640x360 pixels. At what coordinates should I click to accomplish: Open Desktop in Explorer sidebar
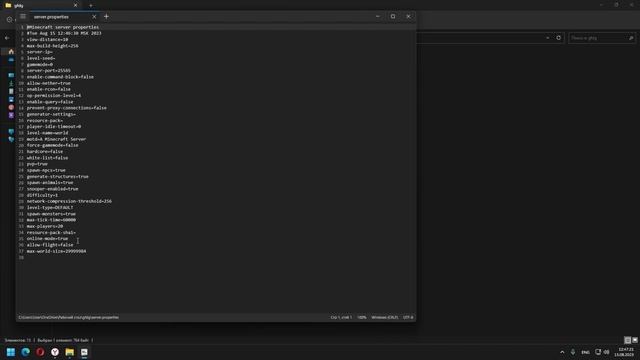click(11, 76)
